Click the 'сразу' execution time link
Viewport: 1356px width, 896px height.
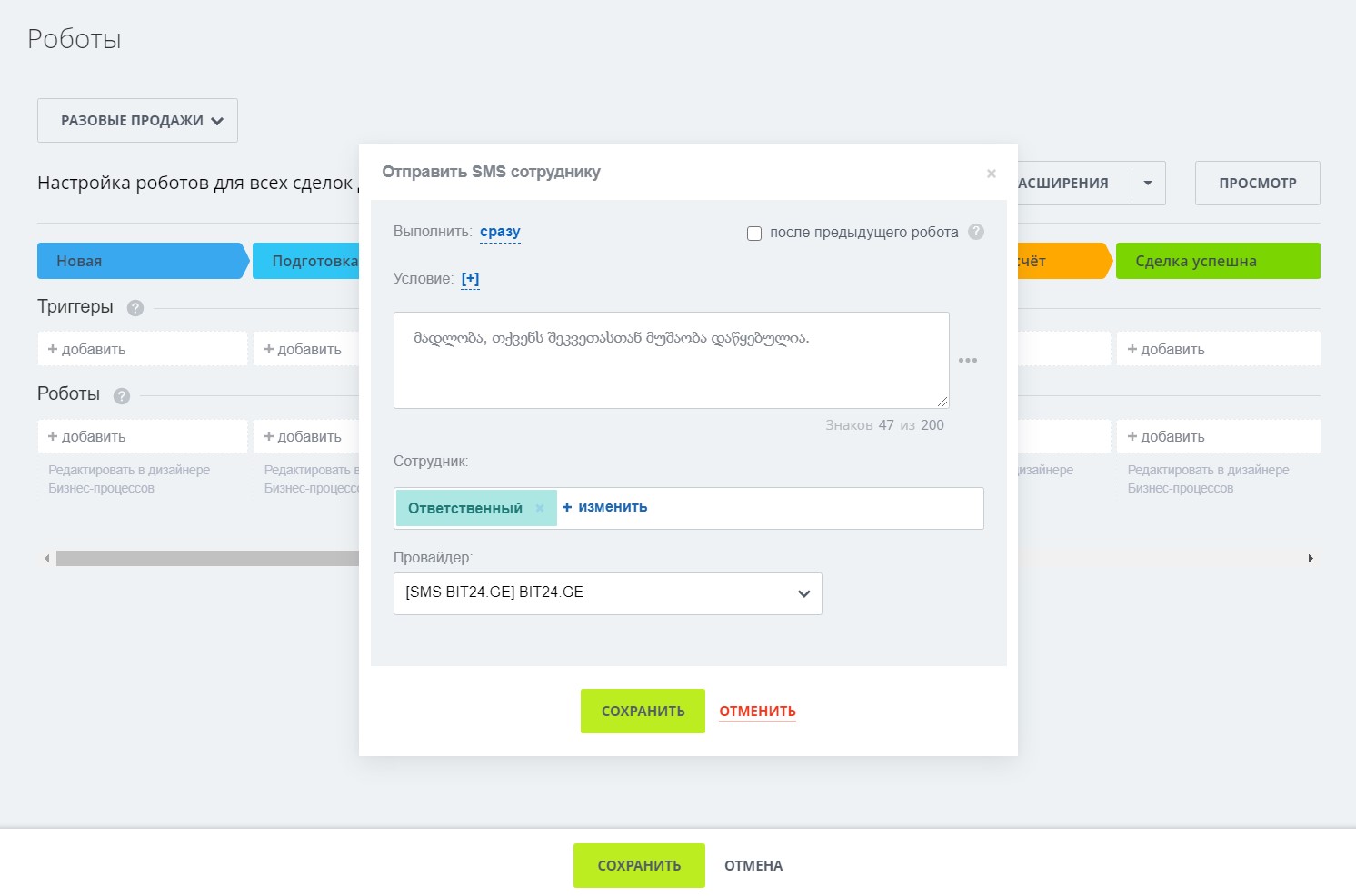pyautogui.click(x=500, y=232)
